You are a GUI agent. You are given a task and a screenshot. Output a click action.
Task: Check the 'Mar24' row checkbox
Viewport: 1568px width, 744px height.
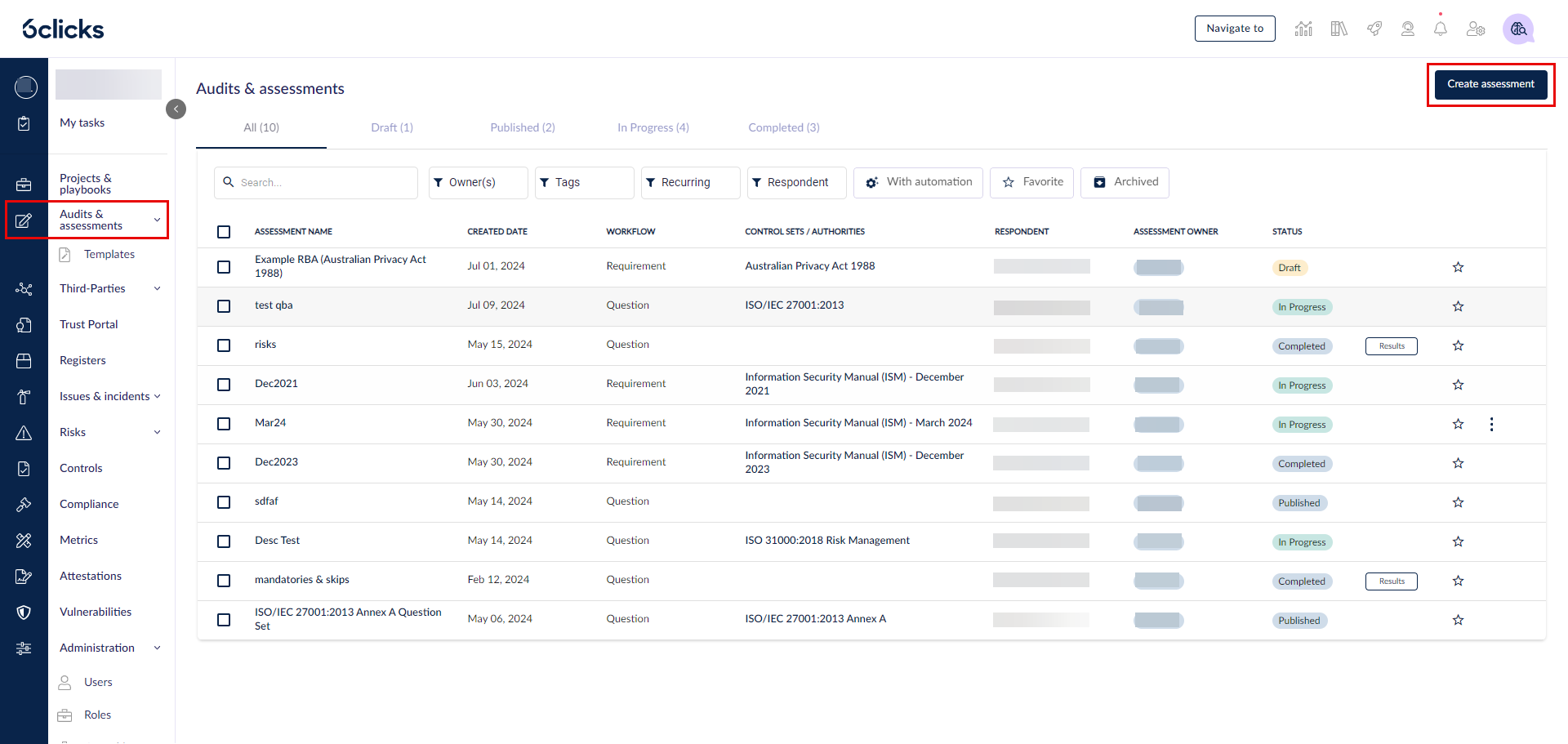pos(224,424)
